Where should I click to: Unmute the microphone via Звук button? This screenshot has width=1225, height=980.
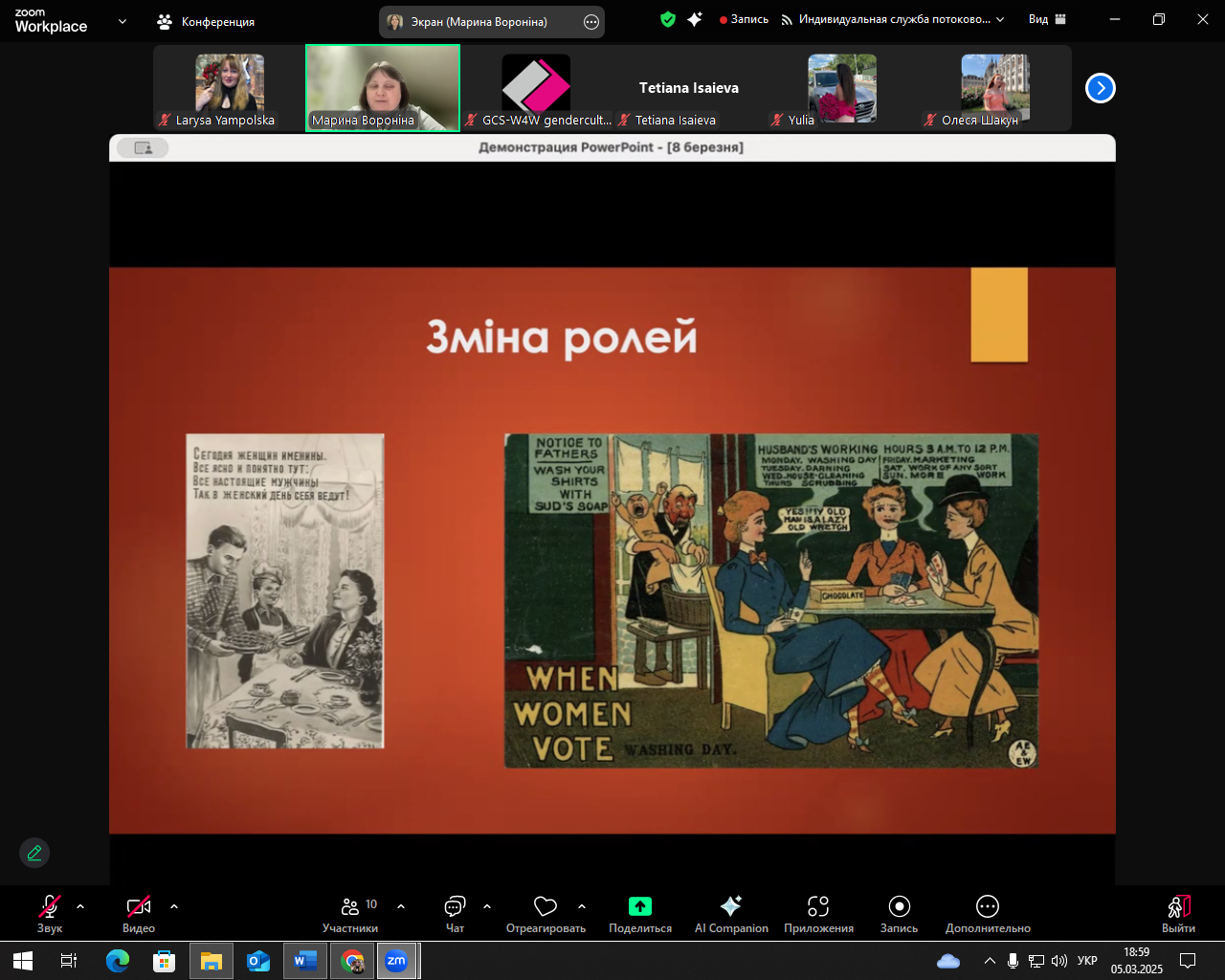coord(50,914)
